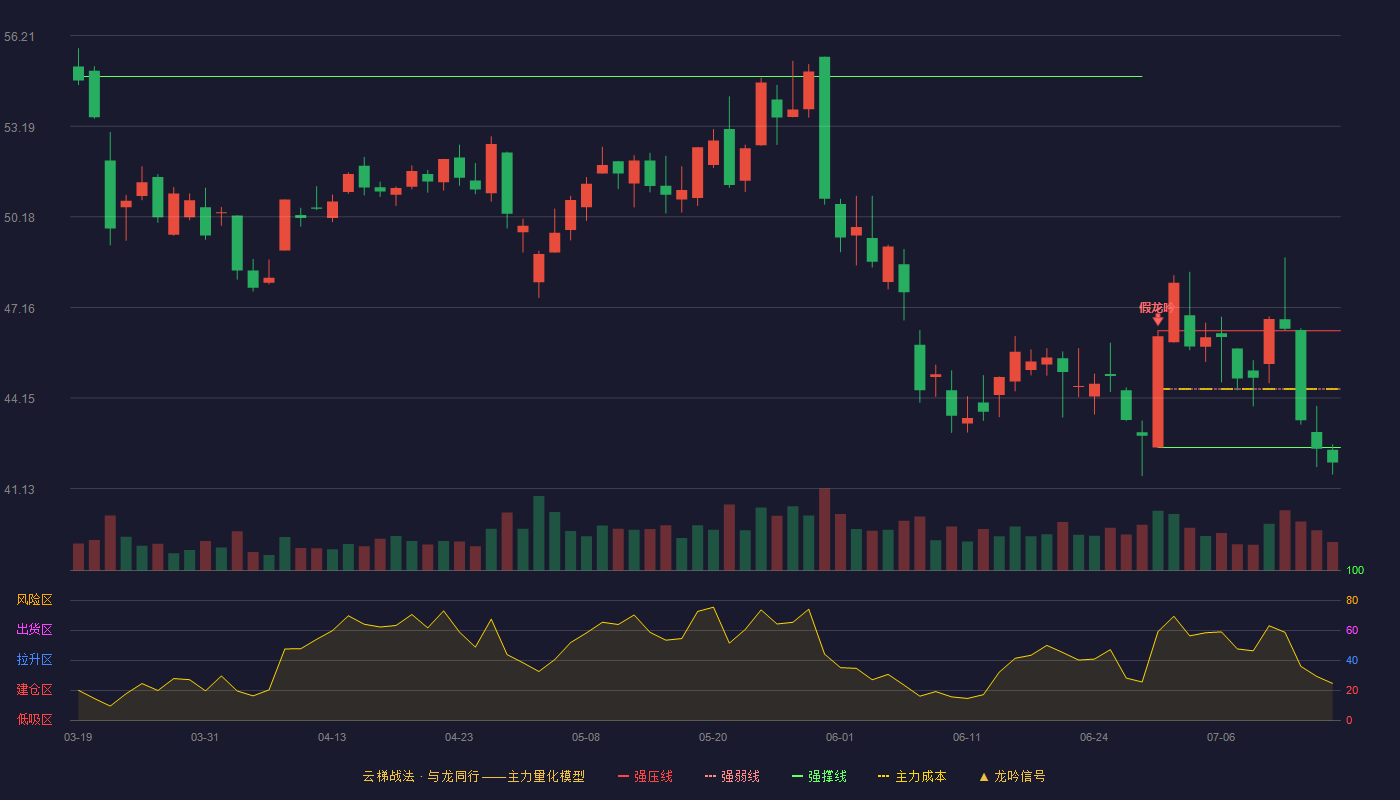The image size is (1400, 800).
Task: Click the green 100 indicator axis value
Action: 1355,570
